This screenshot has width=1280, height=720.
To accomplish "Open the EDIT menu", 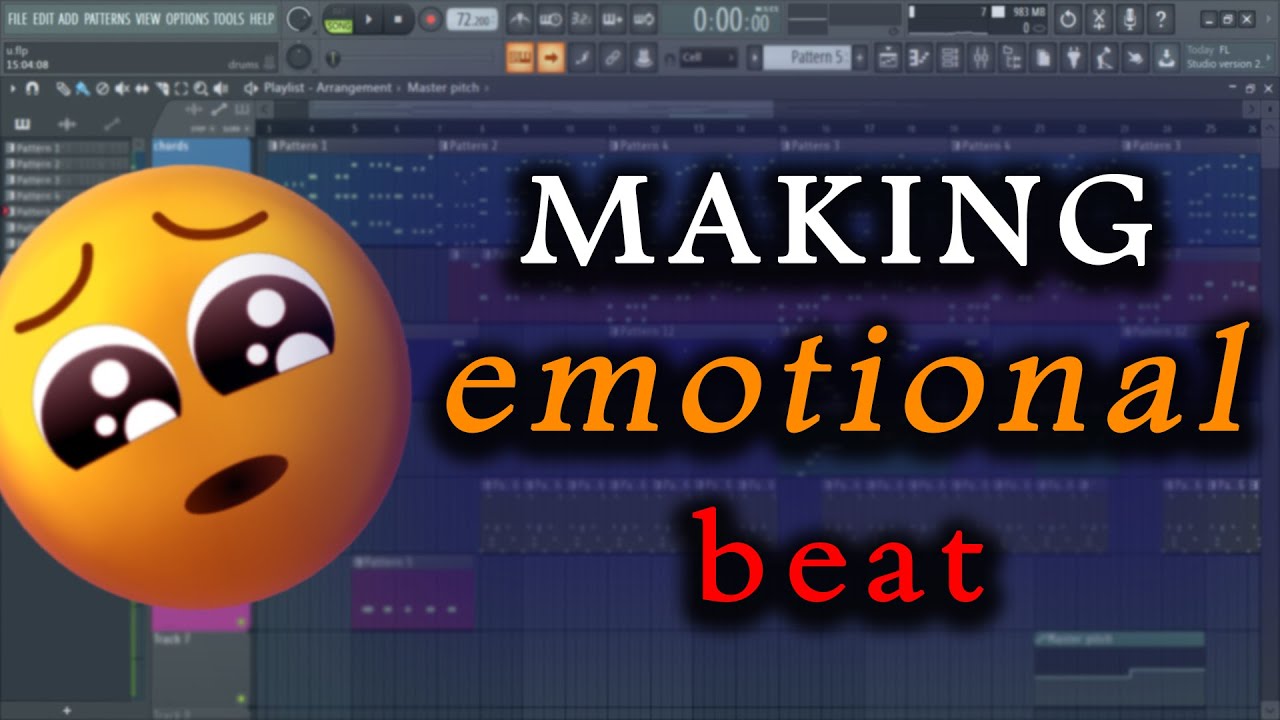I will (x=44, y=19).
